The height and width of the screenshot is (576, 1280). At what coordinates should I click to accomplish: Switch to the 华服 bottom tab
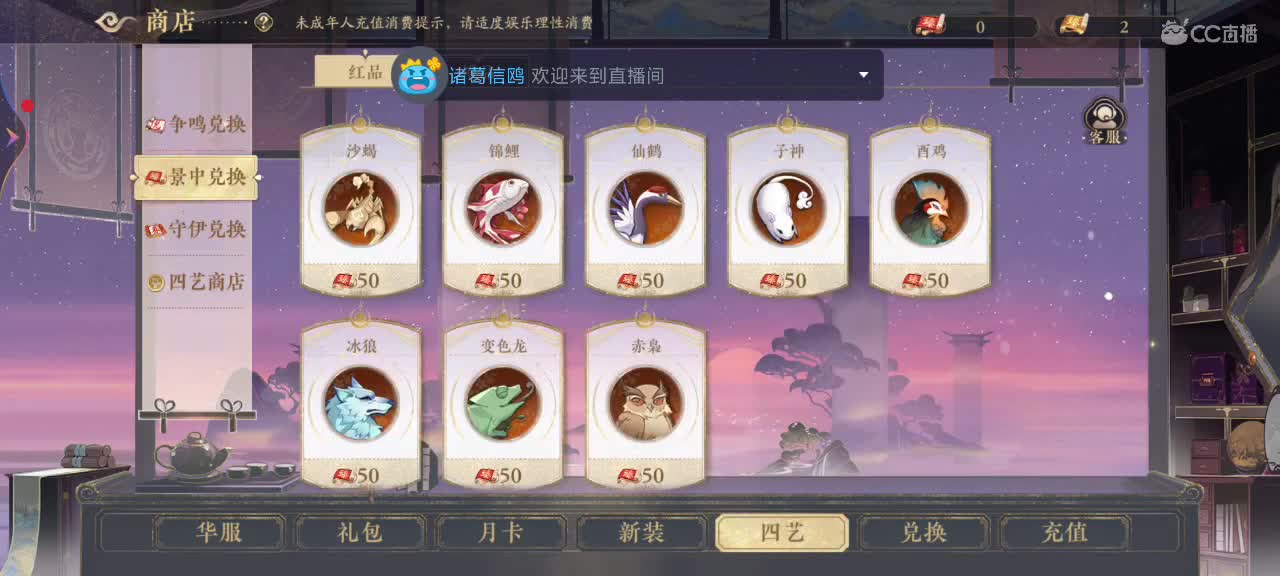coord(218,532)
